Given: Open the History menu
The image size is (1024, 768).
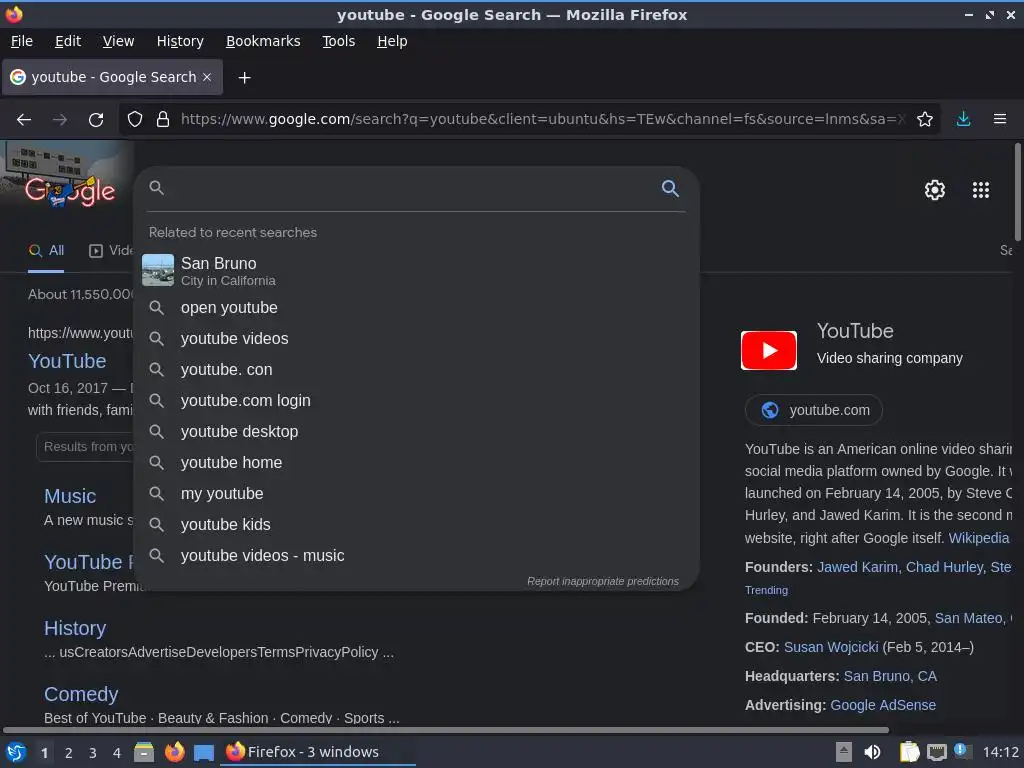Looking at the screenshot, I should (x=180, y=41).
